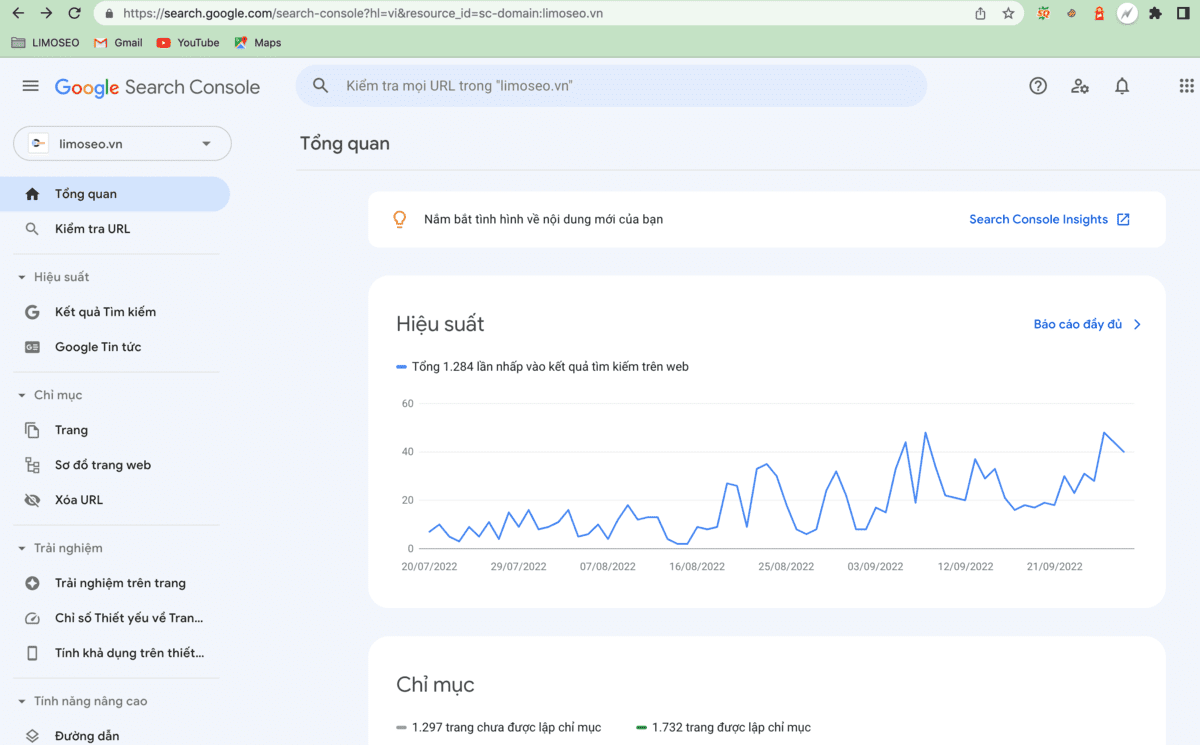Collapse the Trải nghiệm sidebar section
1200x745 pixels.
tap(22, 548)
